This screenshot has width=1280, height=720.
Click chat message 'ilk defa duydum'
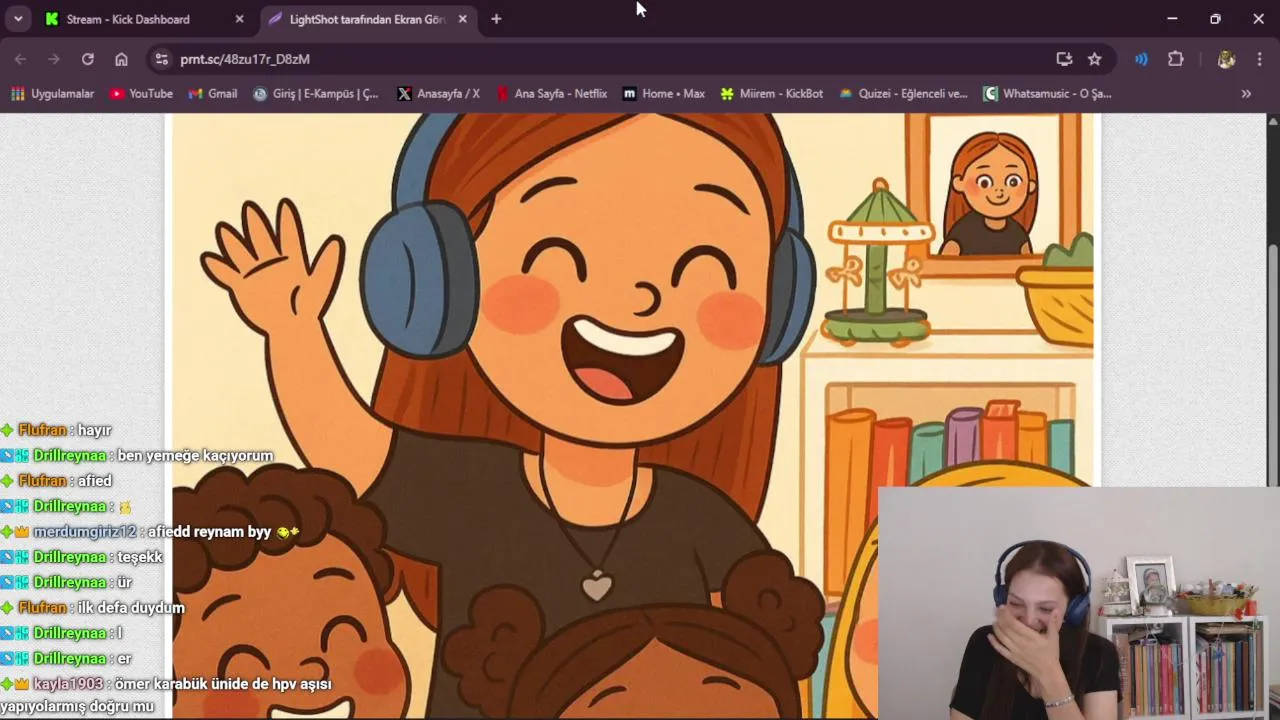tap(131, 607)
